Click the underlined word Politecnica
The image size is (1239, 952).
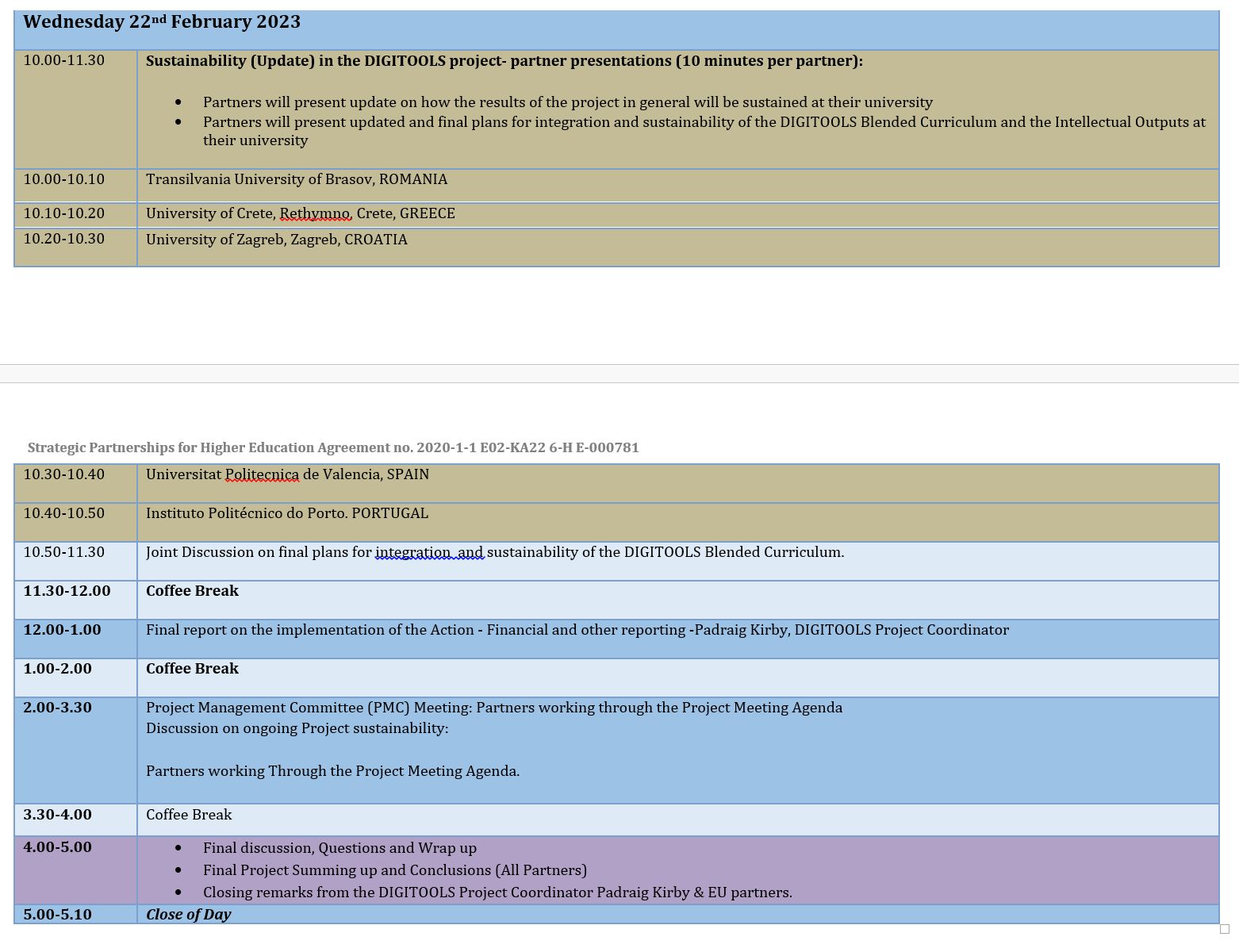pos(262,474)
